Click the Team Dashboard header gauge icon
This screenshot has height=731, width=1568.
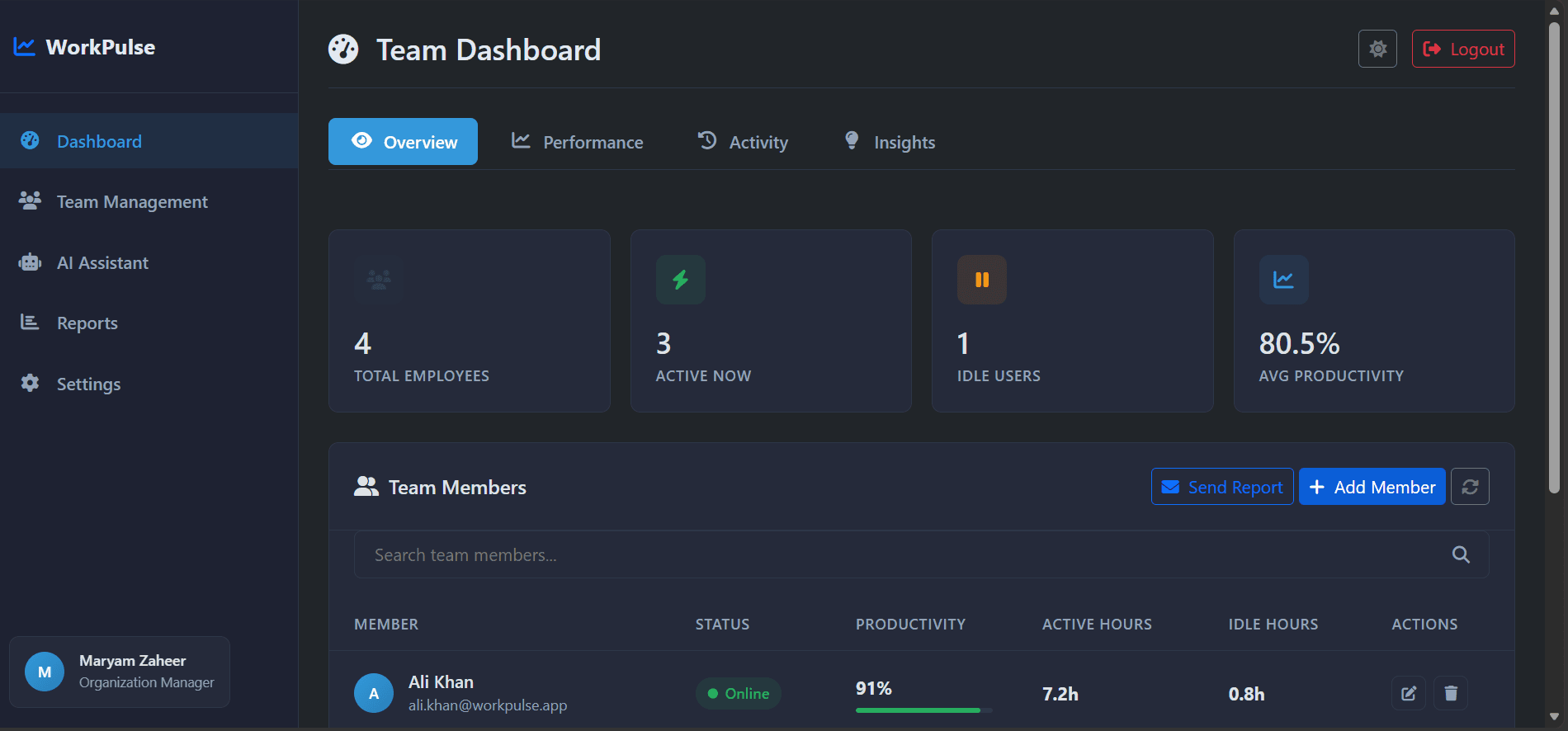point(343,50)
